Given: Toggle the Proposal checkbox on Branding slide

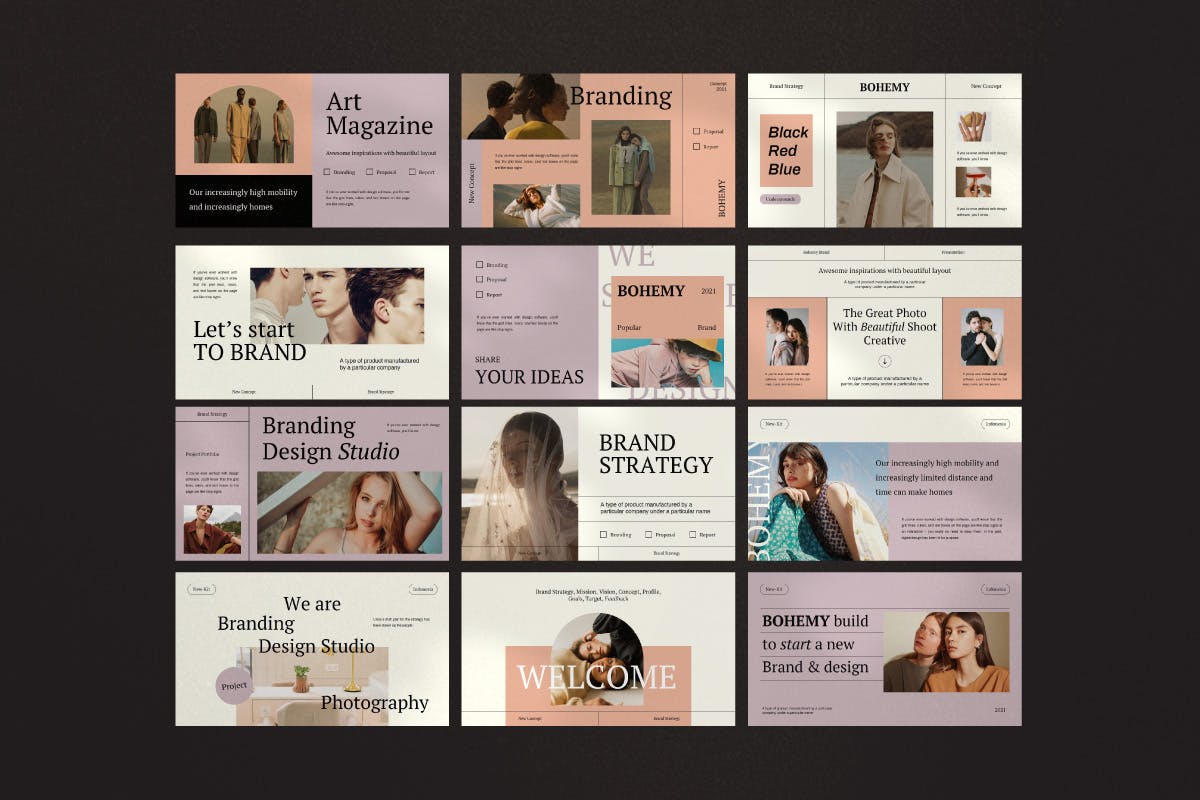Looking at the screenshot, I should [696, 131].
